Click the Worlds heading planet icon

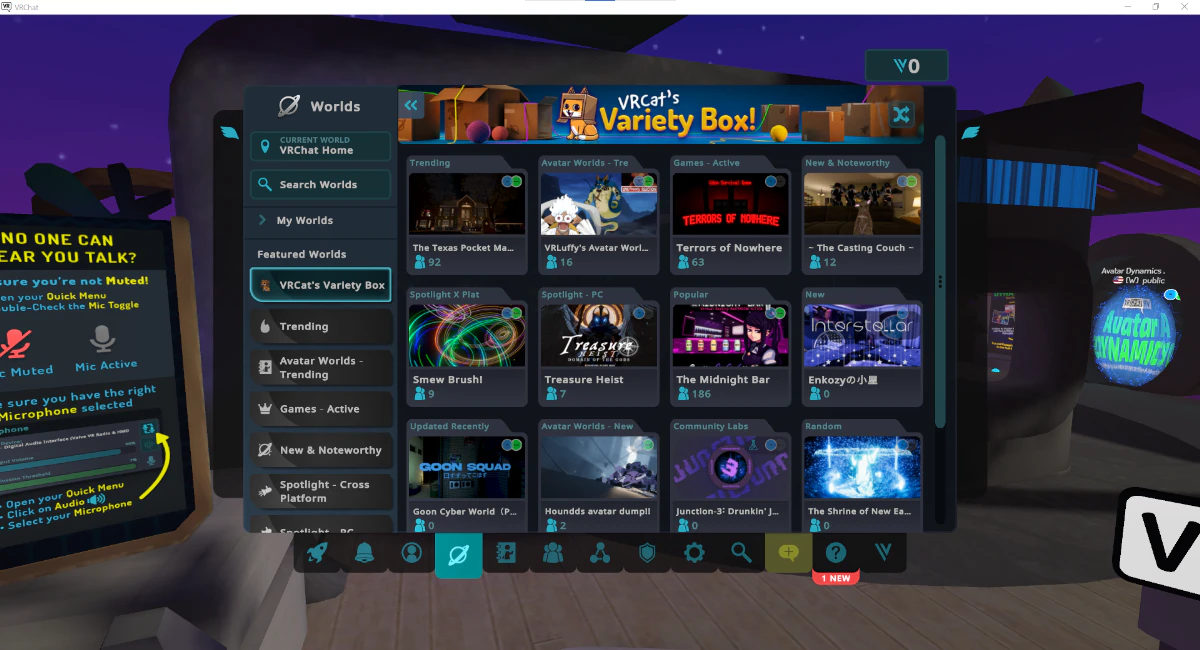click(x=289, y=106)
